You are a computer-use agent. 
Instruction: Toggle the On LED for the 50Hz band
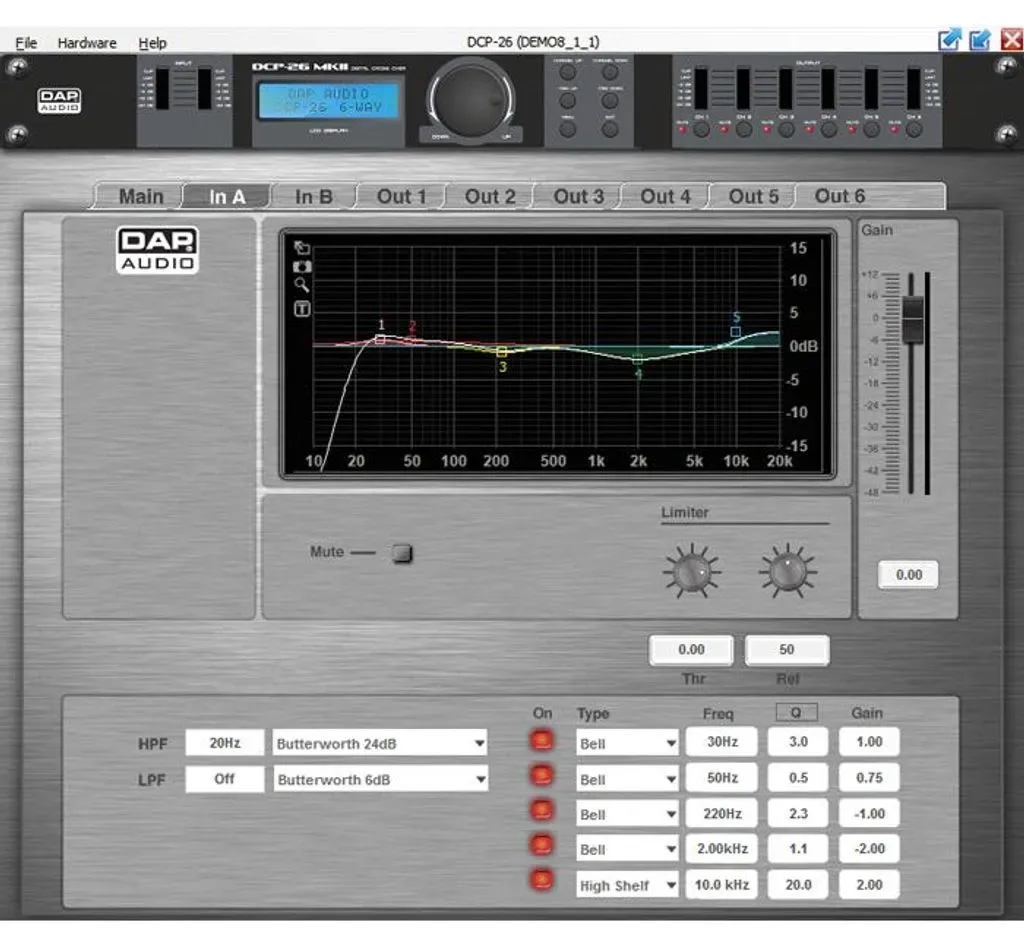541,776
